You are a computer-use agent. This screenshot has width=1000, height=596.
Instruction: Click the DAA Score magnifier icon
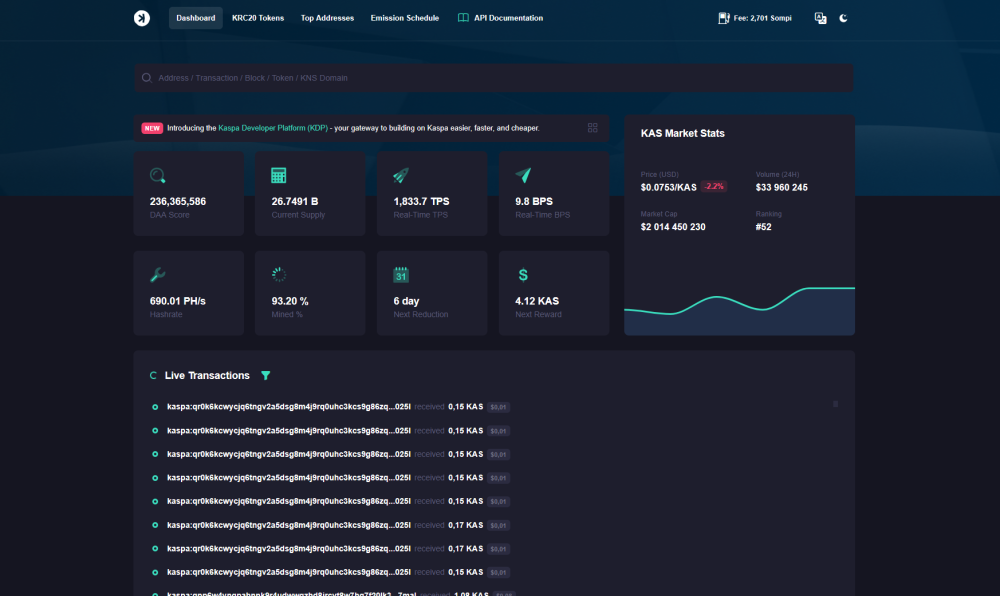pyautogui.click(x=158, y=175)
